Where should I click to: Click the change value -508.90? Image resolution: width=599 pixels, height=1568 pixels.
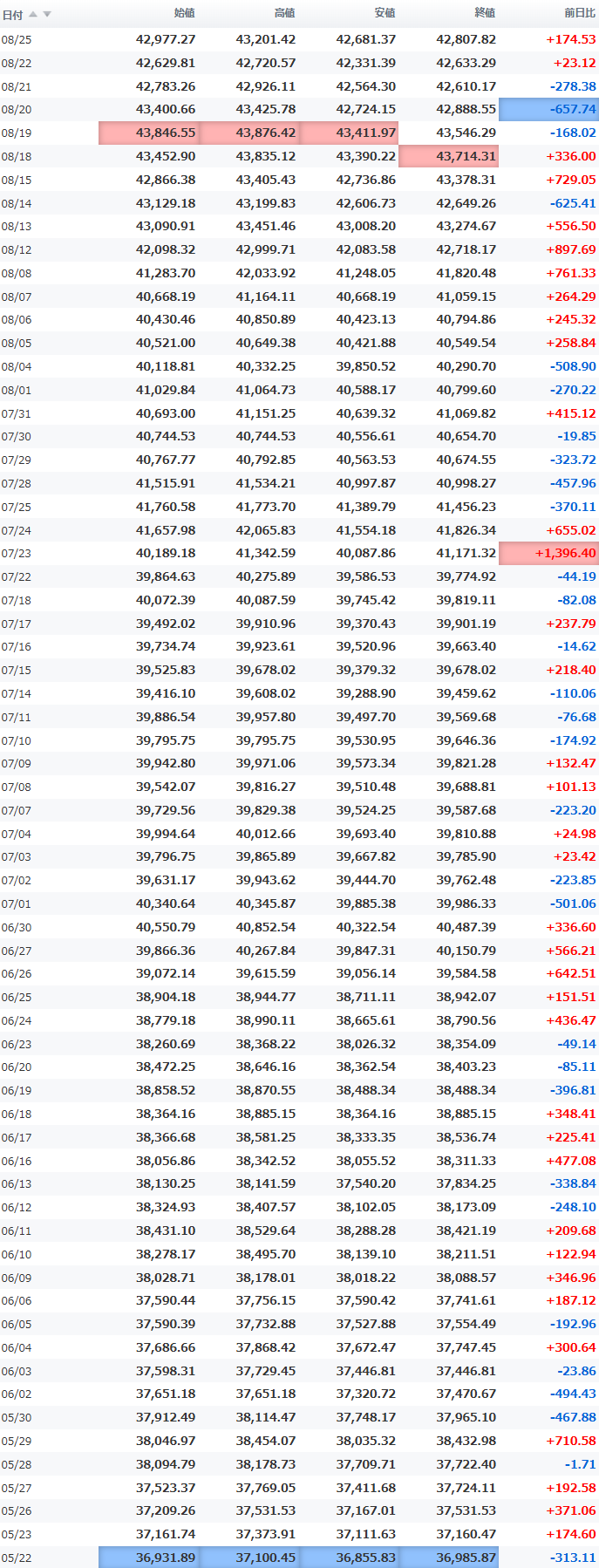(x=573, y=366)
